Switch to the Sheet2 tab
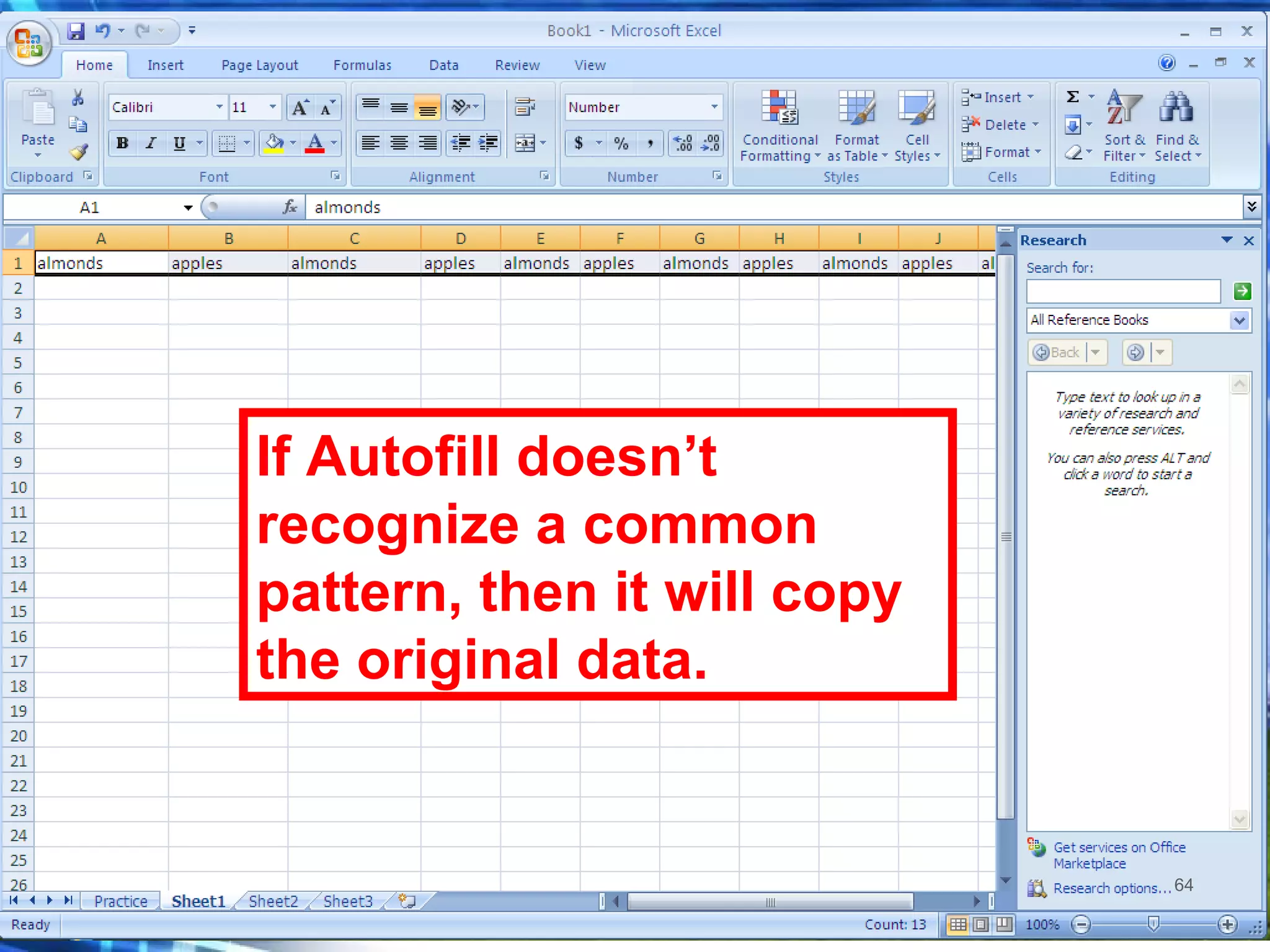 point(273,901)
